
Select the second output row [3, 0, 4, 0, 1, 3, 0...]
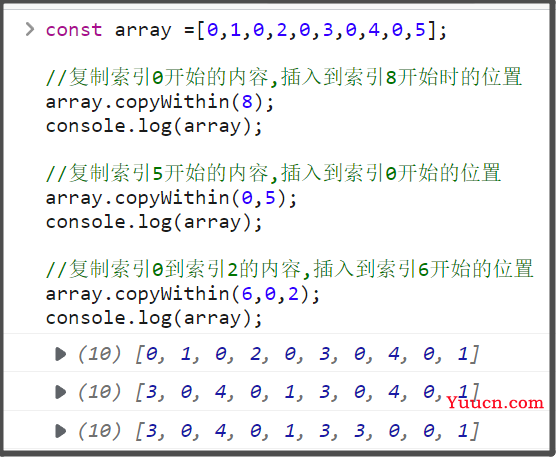276,391
